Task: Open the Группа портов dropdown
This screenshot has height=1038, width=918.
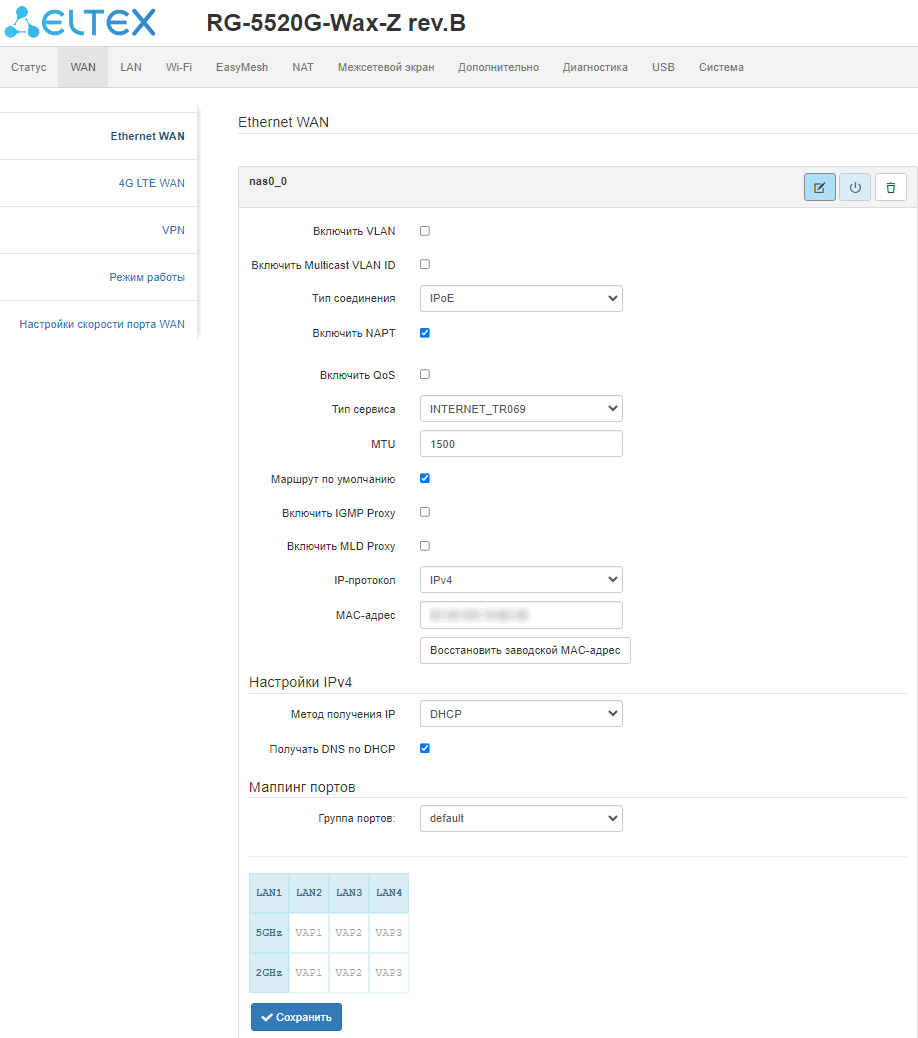Action: [521, 818]
